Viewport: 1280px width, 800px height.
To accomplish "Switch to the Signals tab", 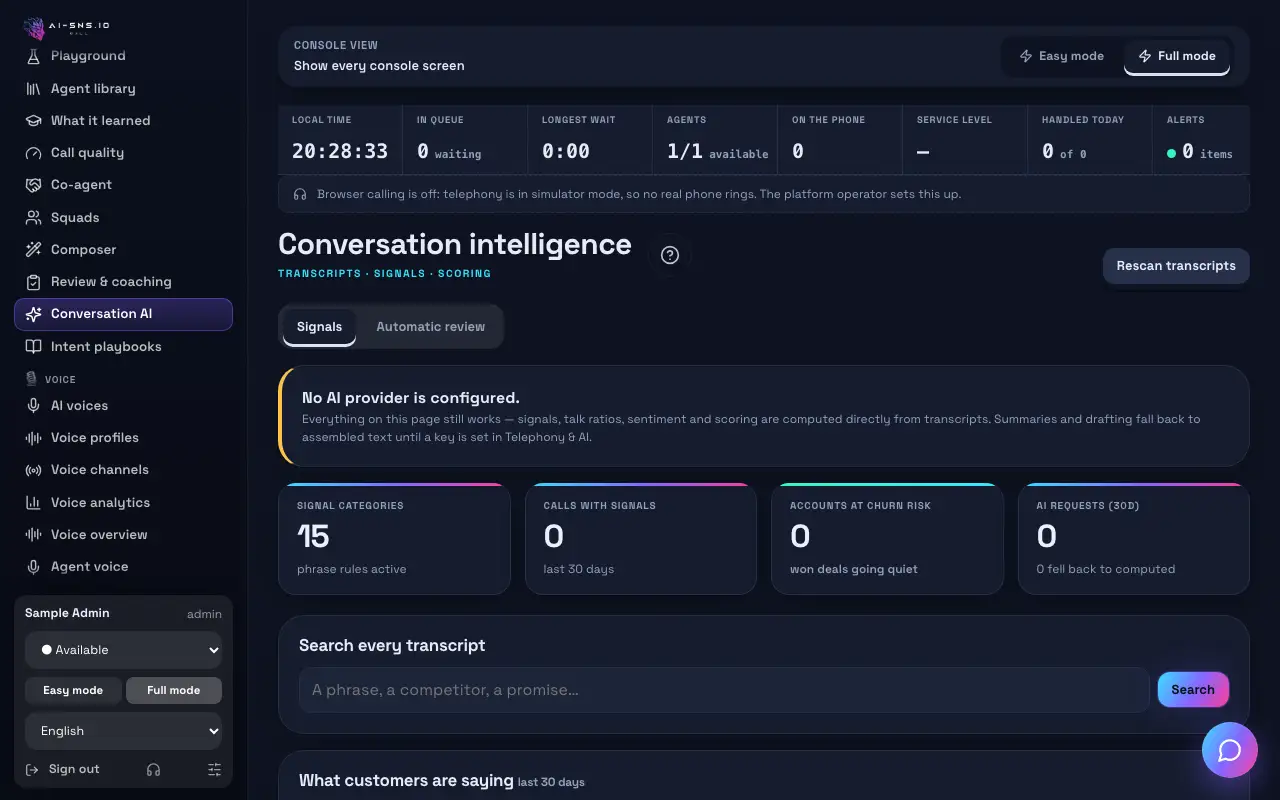I will [319, 327].
